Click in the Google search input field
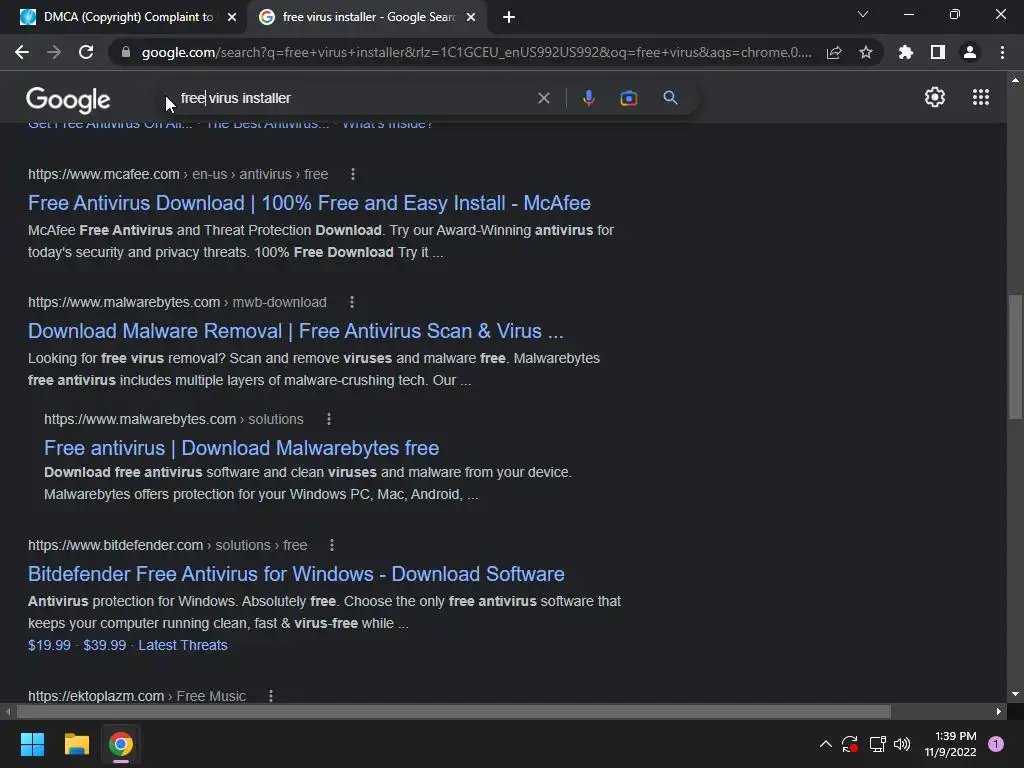Image resolution: width=1024 pixels, height=768 pixels. tap(353, 98)
